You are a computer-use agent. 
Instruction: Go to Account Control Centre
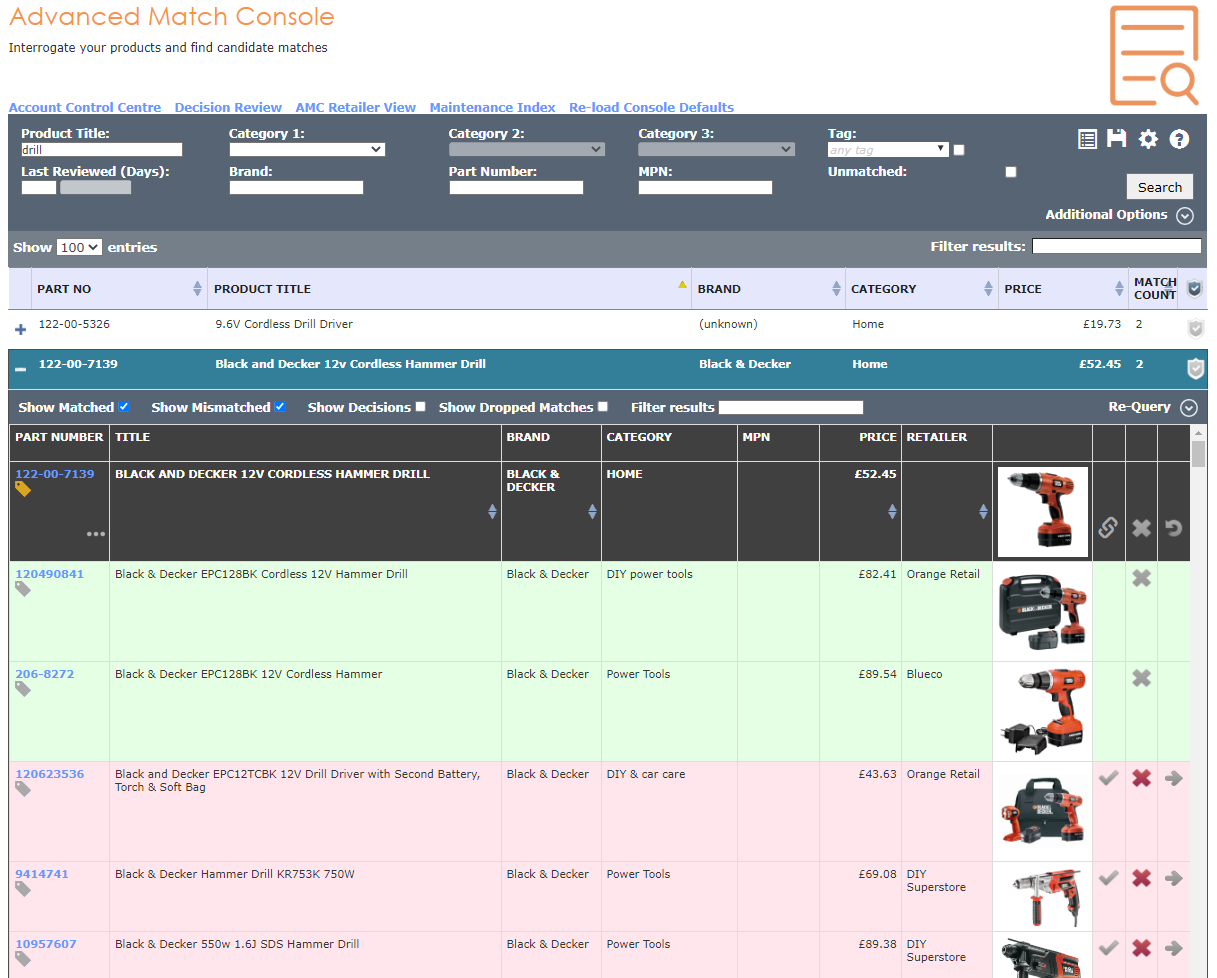click(85, 107)
